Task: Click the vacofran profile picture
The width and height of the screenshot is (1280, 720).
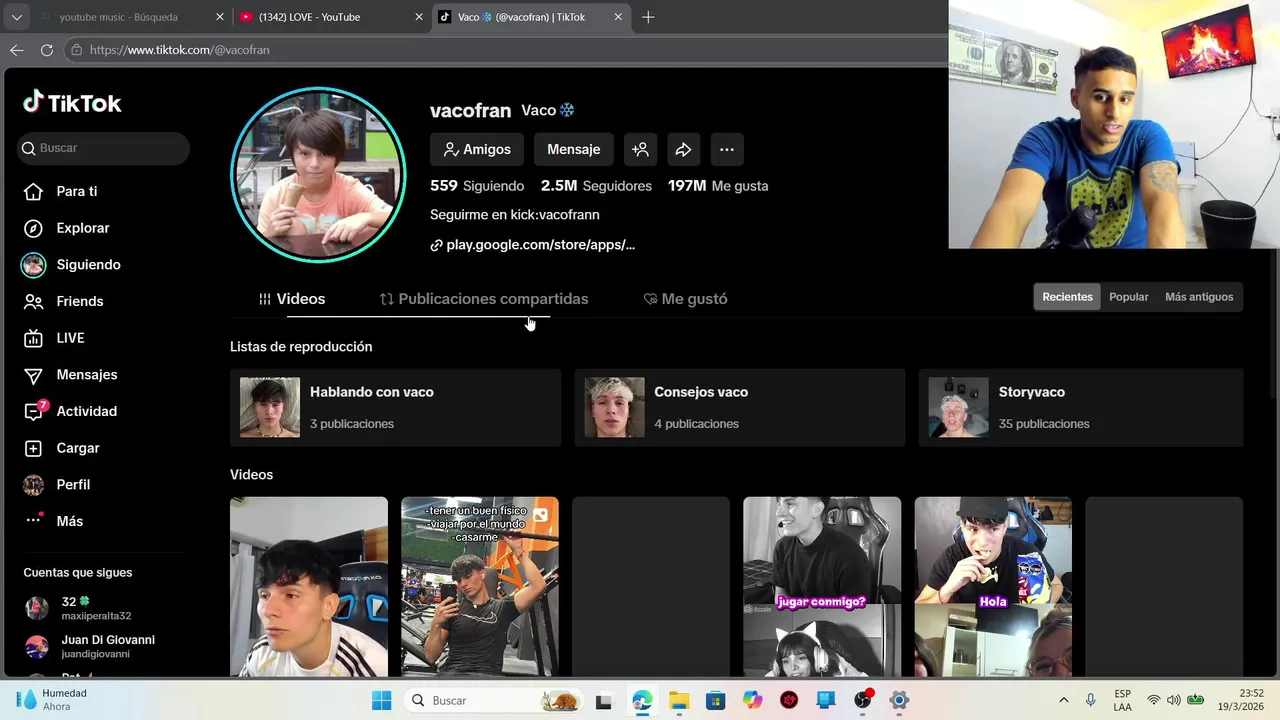Action: 318,175
